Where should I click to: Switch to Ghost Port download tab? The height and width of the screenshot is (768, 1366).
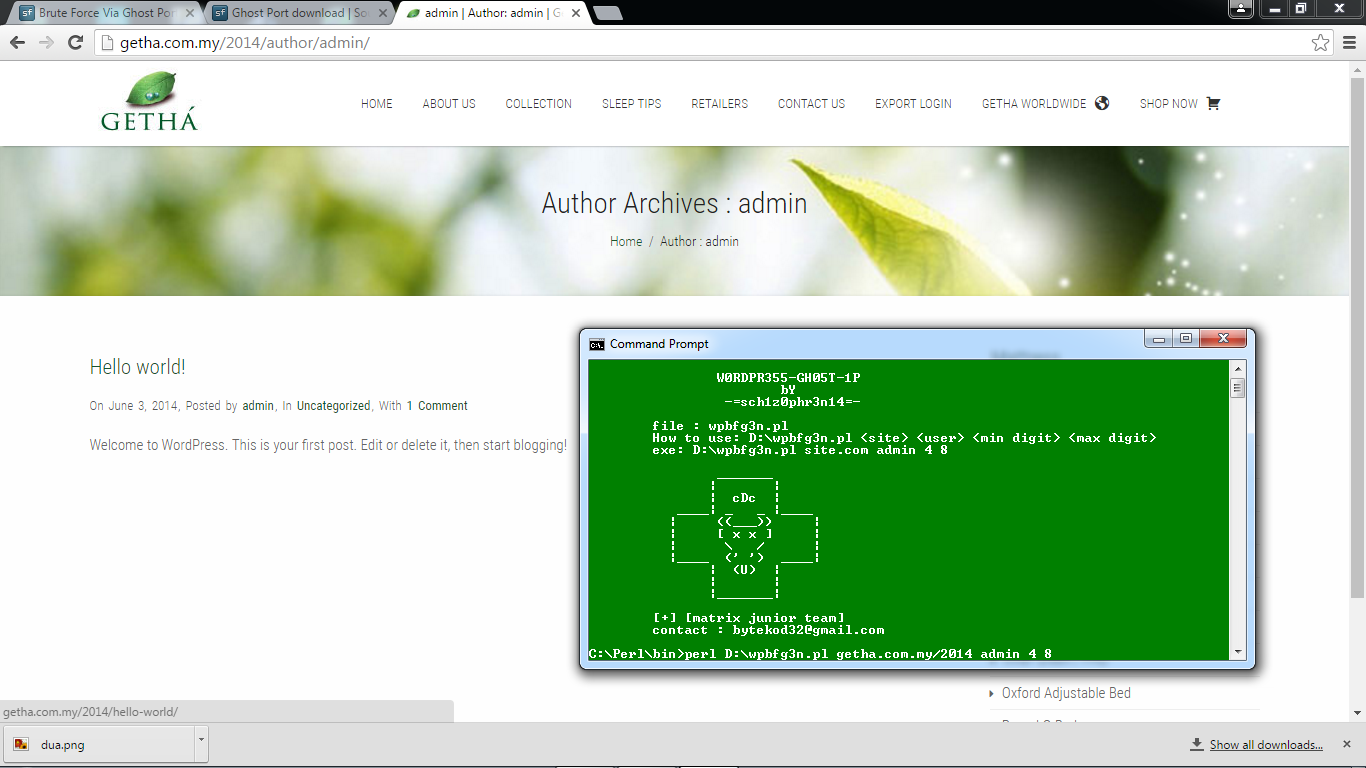298,13
